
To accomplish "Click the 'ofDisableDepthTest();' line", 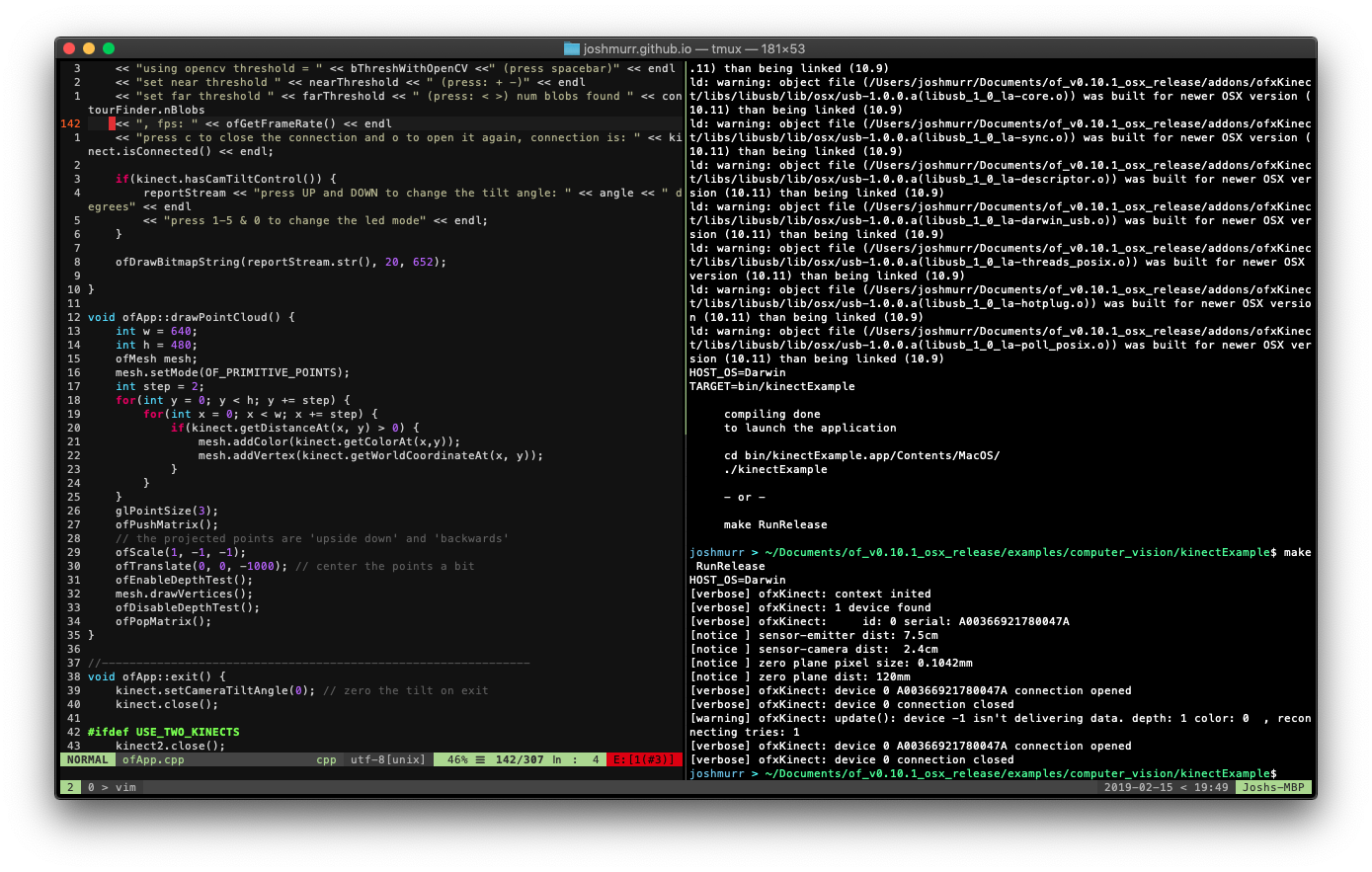I will [x=188, y=607].
